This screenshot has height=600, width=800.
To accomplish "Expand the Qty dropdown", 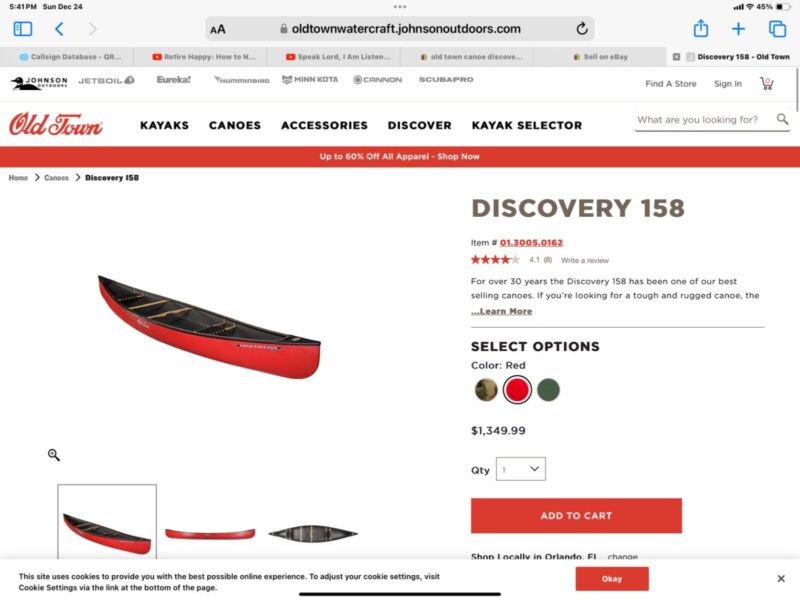I will click(520, 469).
